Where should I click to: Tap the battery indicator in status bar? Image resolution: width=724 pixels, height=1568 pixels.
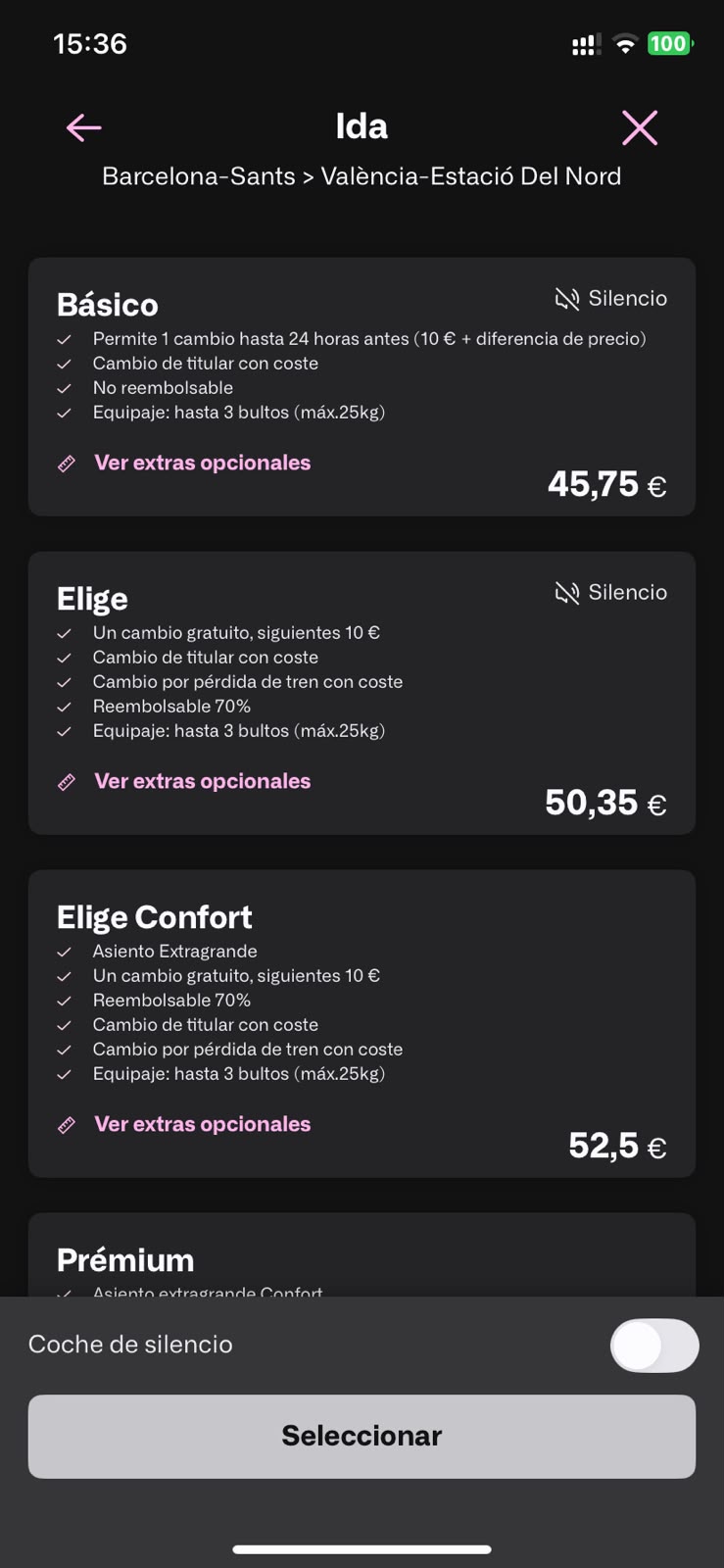pos(670,43)
